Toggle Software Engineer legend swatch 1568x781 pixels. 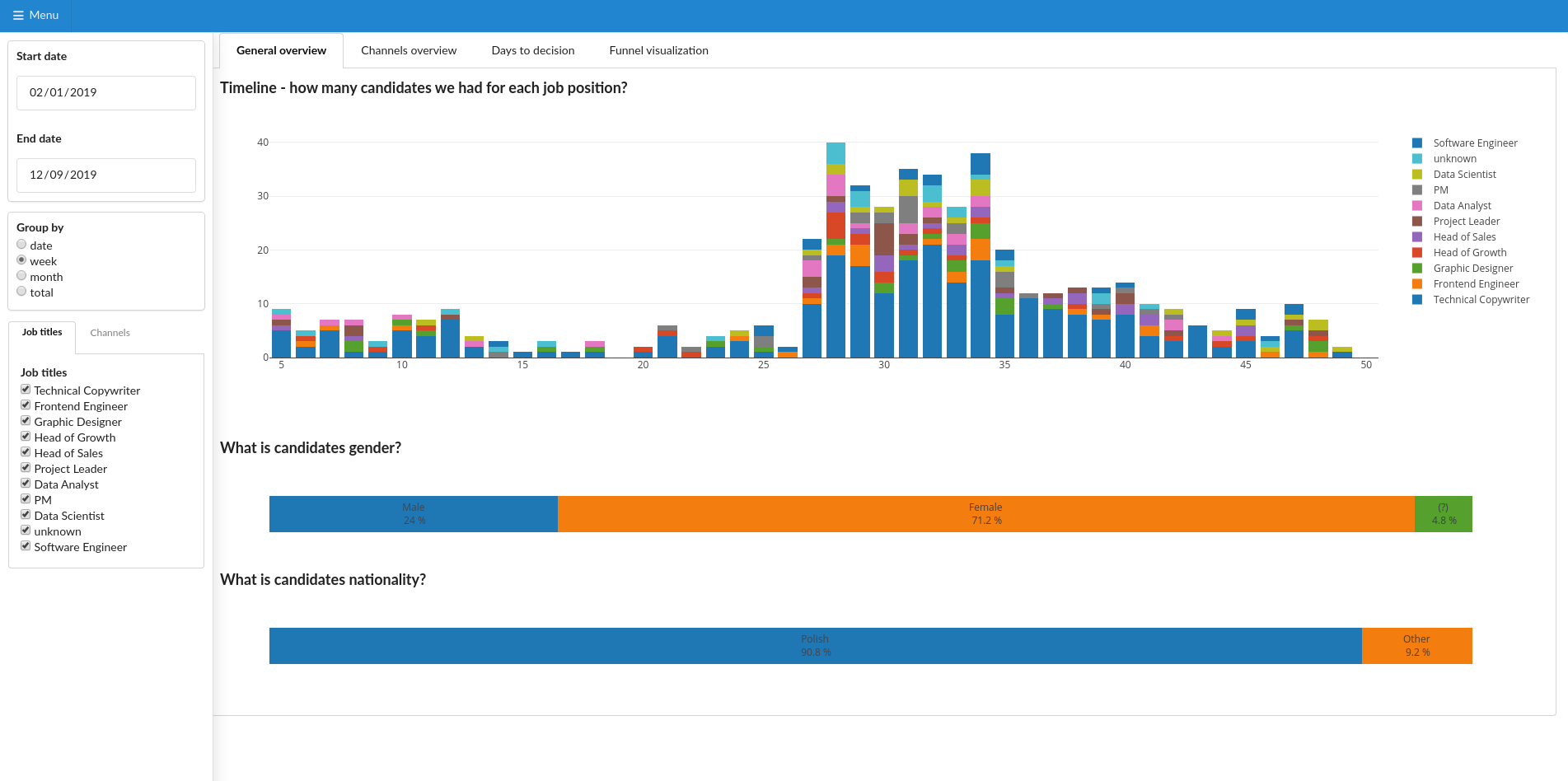tap(1417, 143)
